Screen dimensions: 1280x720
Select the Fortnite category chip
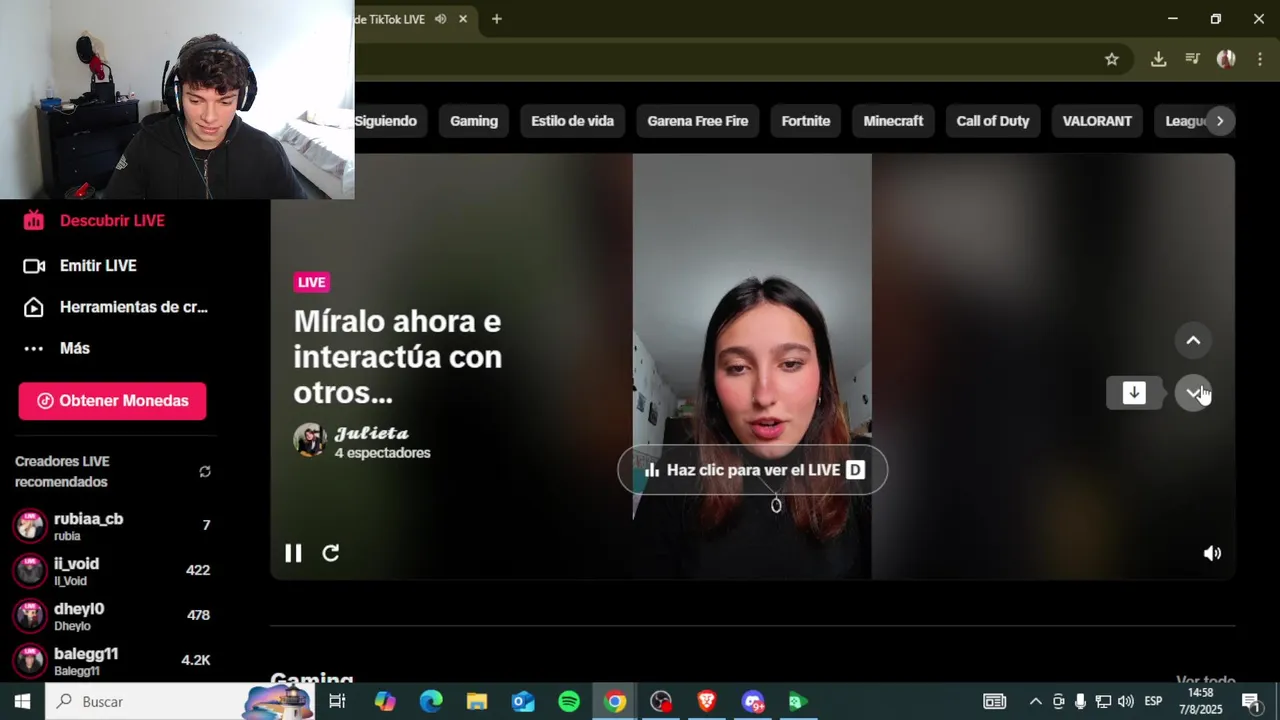[x=806, y=121]
